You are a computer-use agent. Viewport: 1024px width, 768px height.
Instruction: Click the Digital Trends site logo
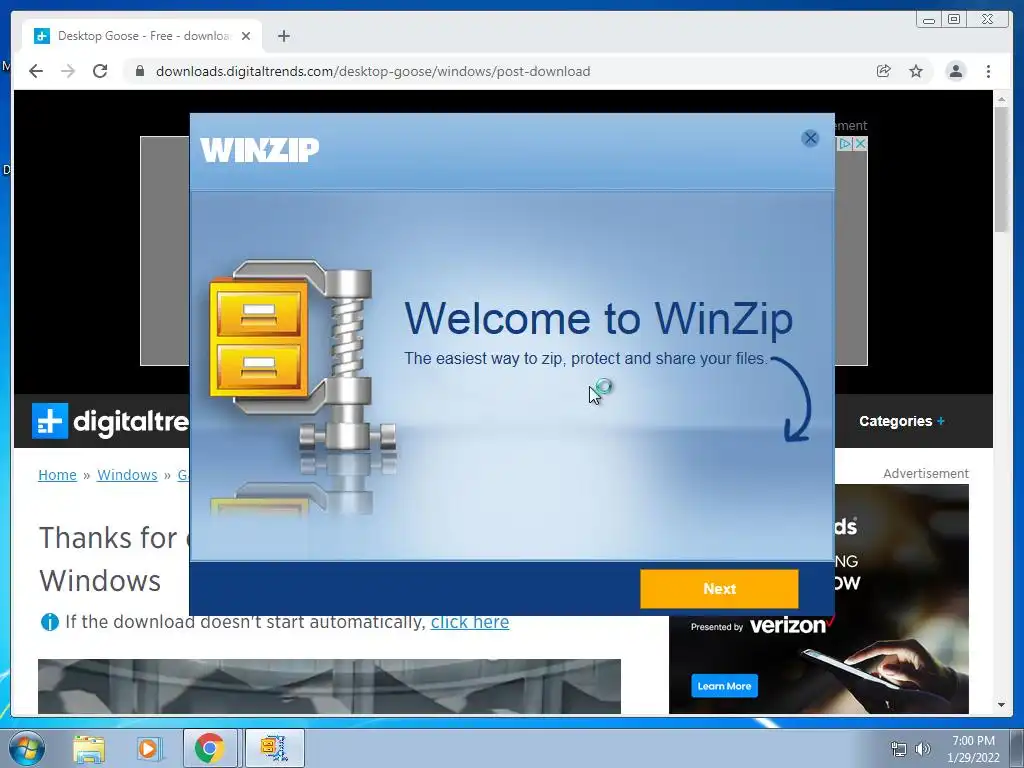pyautogui.click(x=111, y=421)
